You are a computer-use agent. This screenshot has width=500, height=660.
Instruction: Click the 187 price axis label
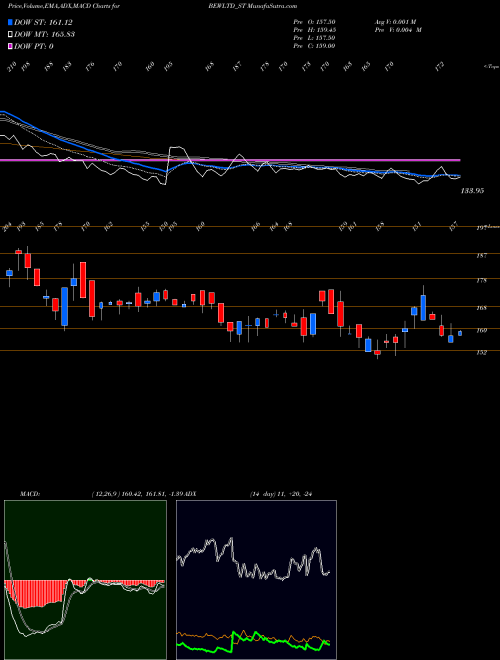(482, 255)
